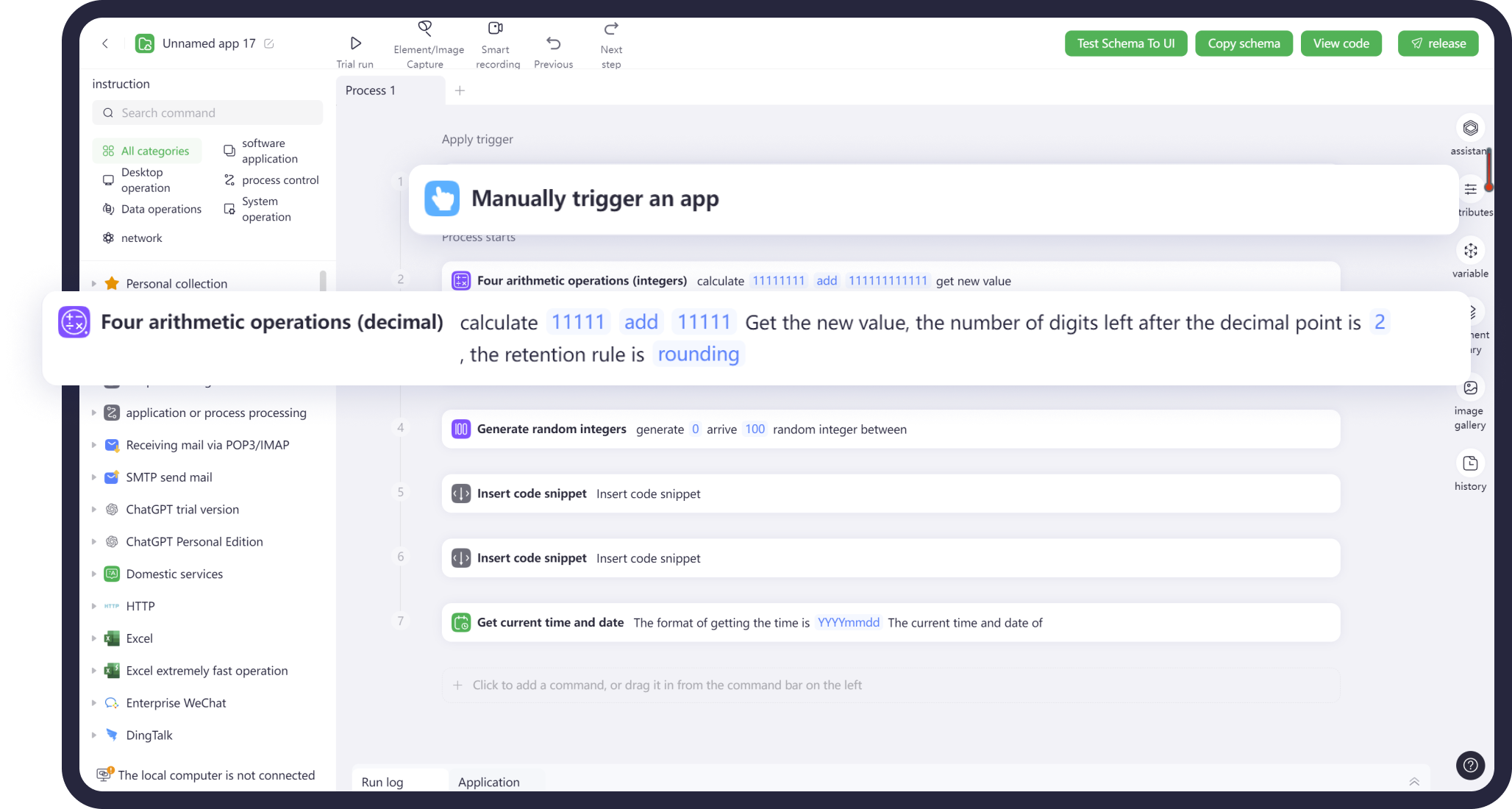Expand the HTTP node

click(94, 606)
